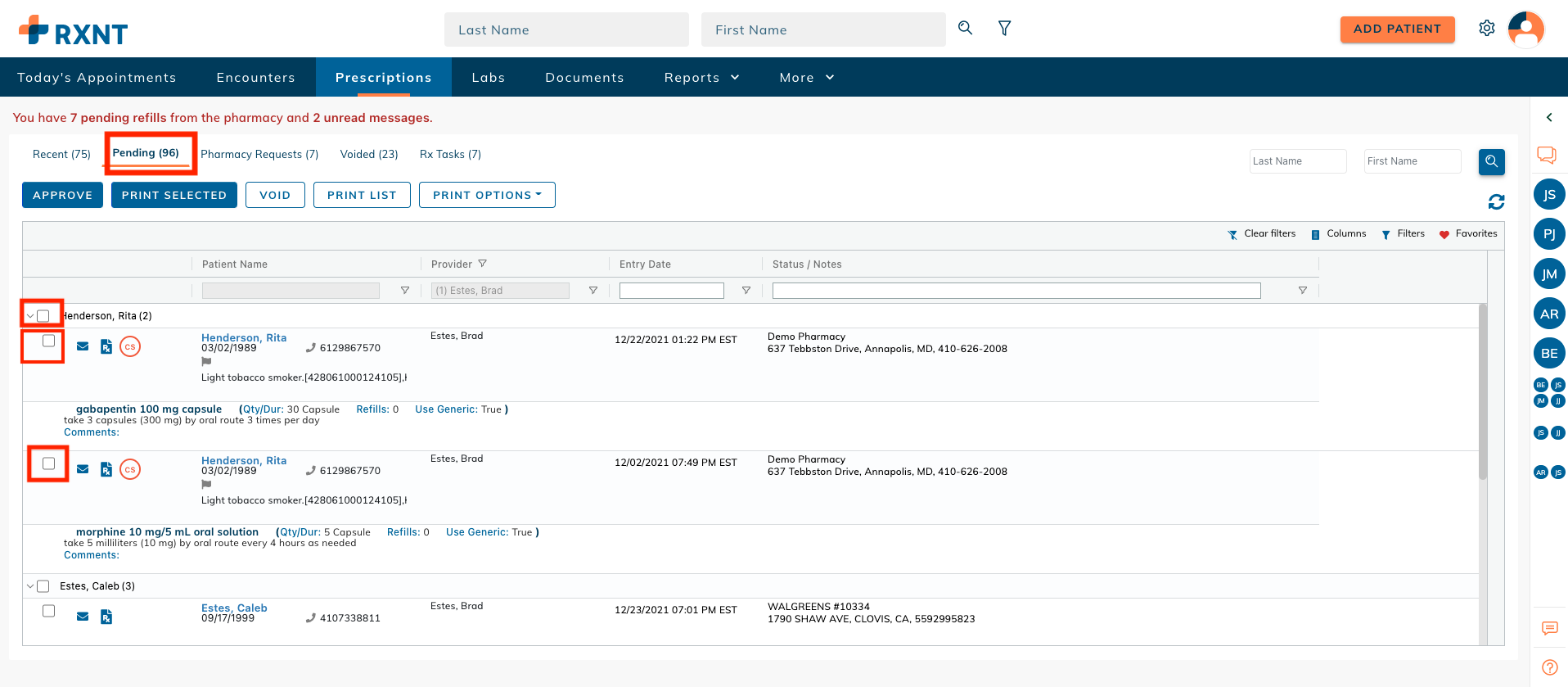Open the Columns chooser

click(1339, 234)
